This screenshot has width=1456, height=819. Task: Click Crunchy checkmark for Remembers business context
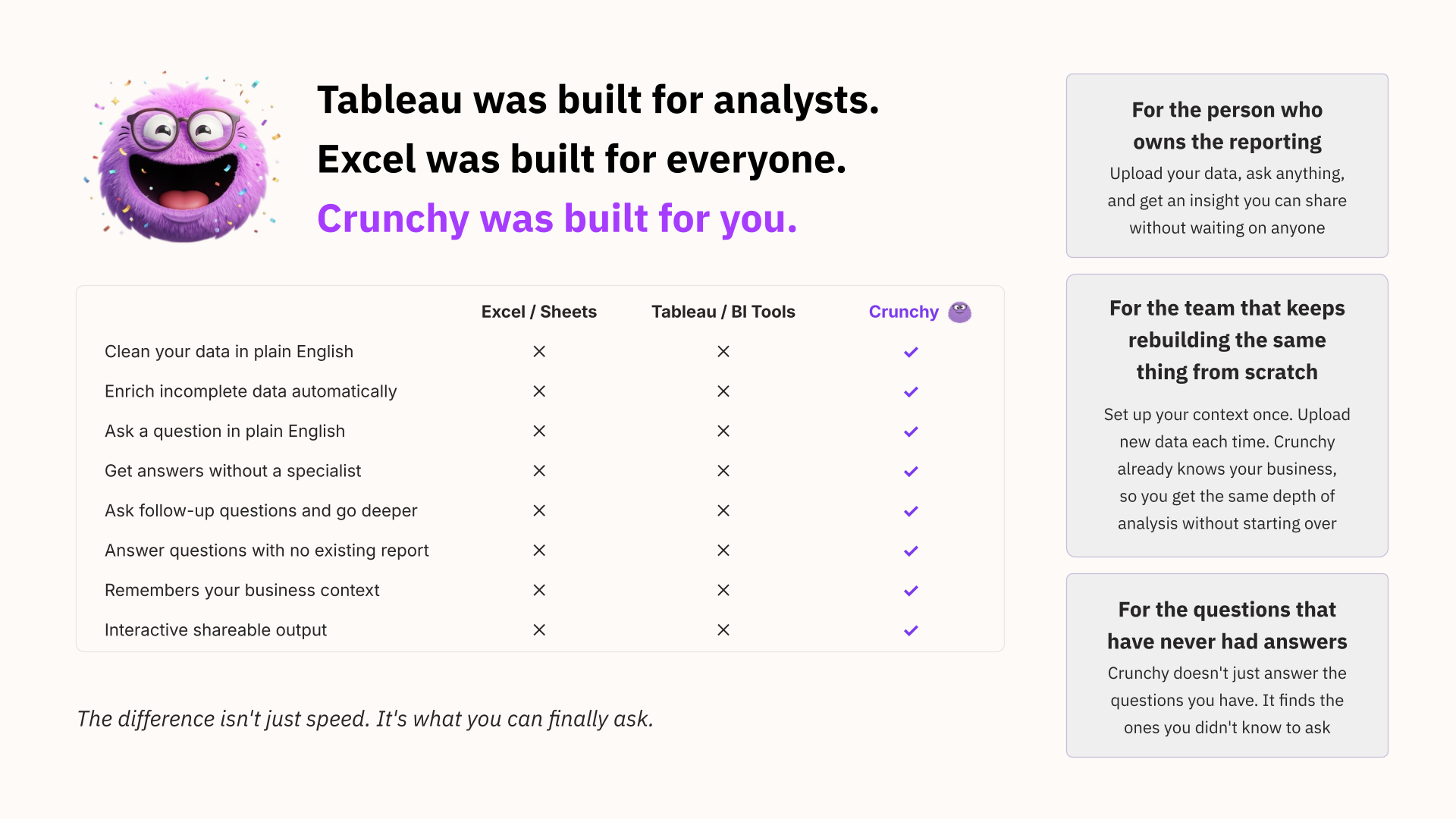coord(911,591)
